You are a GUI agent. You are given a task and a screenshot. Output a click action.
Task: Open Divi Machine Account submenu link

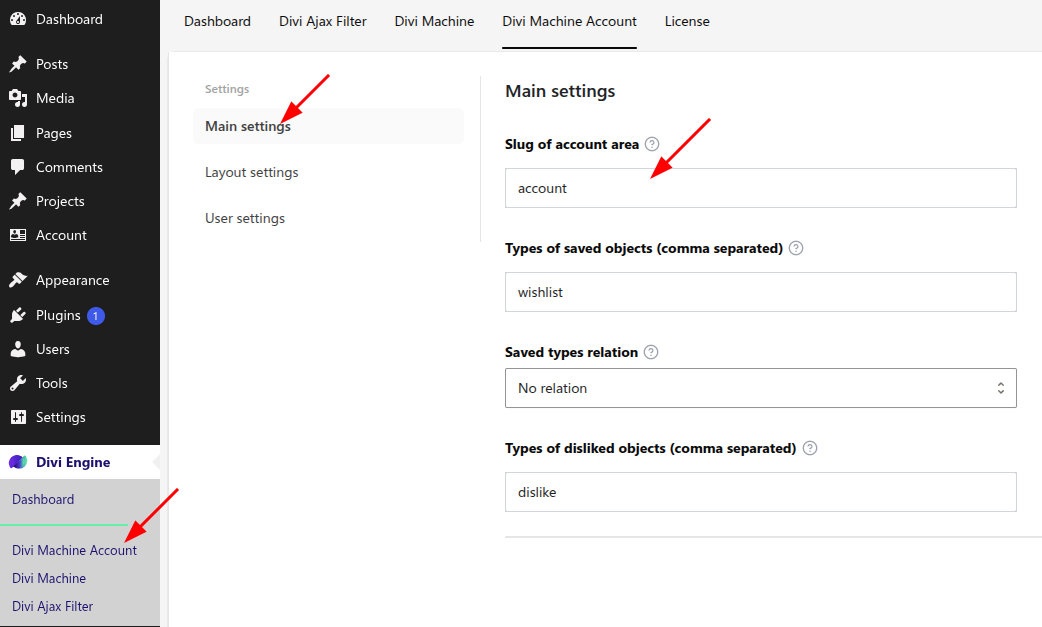74,550
